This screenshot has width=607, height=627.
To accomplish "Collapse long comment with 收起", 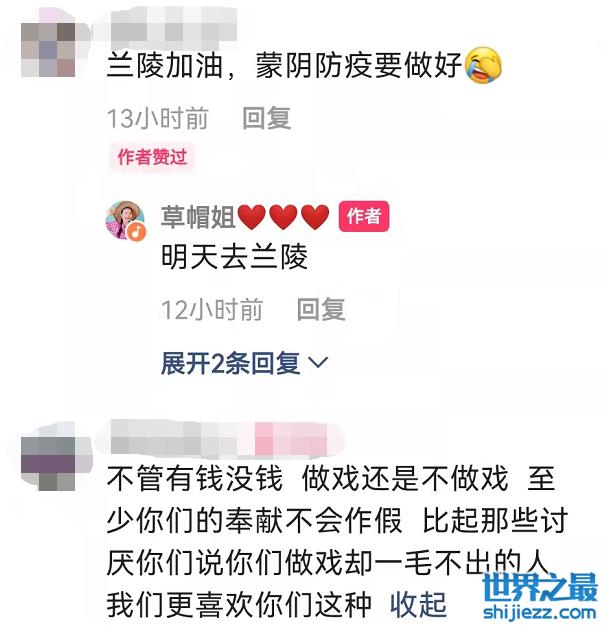I will pos(418,604).
